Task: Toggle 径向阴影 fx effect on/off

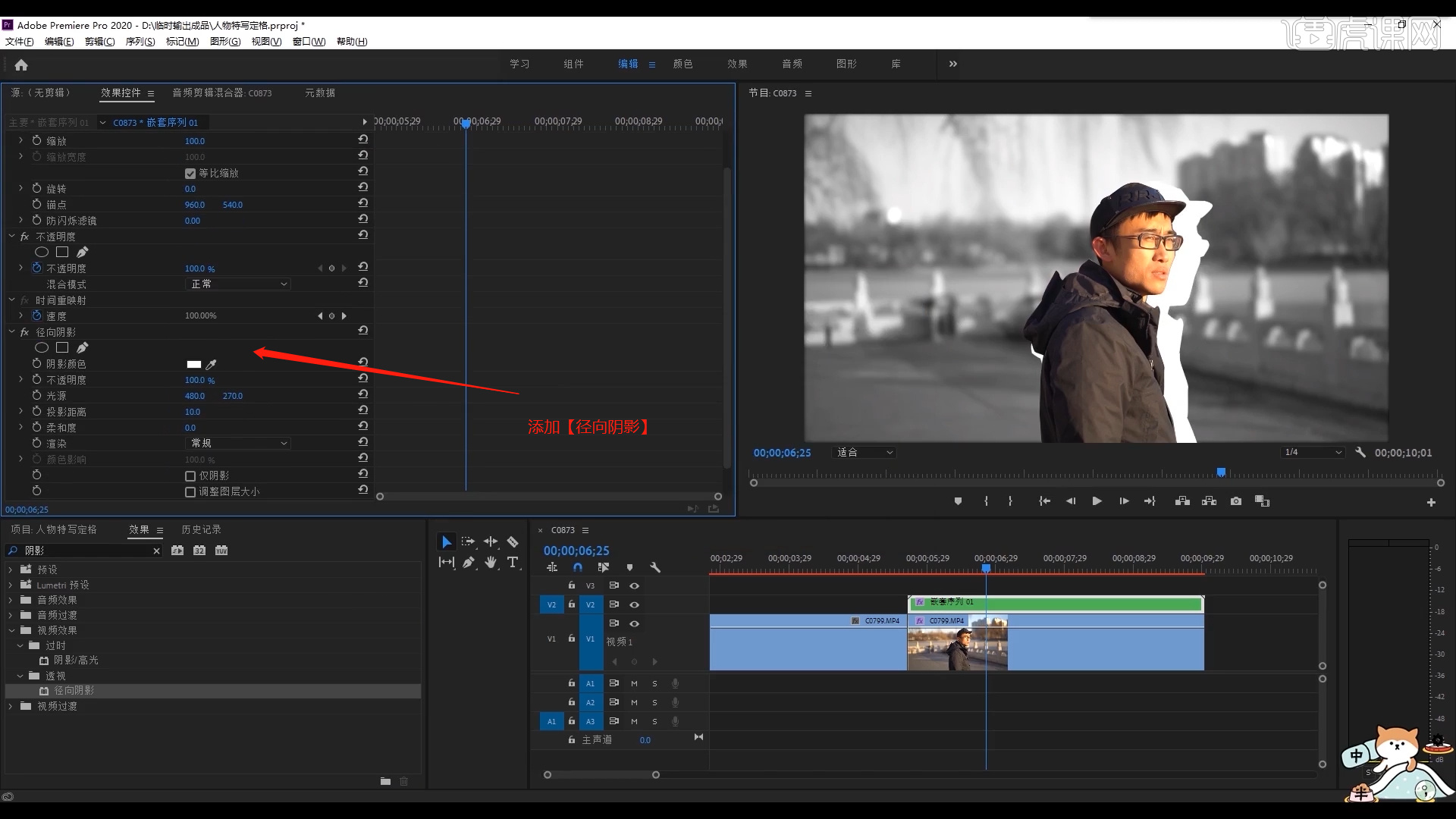Action: (x=25, y=332)
